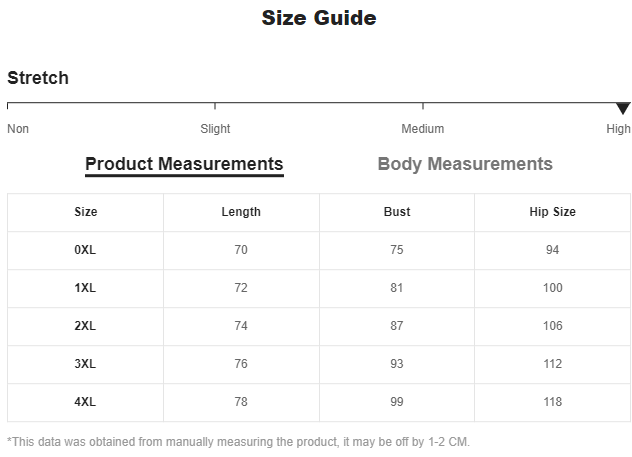Select the 1XL size row label

86,288
